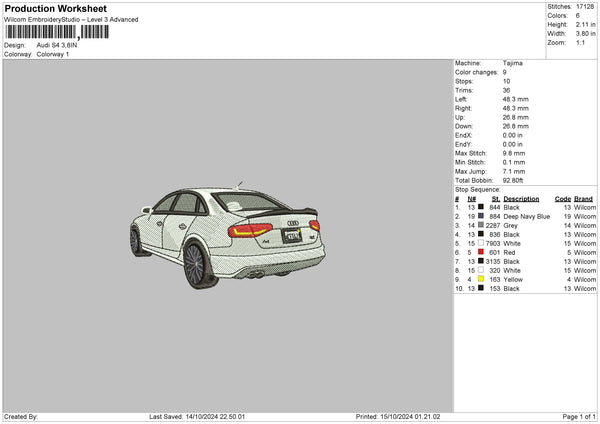Viewport: 600px width, 424px height.
Task: Click the Trims value '36'
Action: click(x=506, y=90)
